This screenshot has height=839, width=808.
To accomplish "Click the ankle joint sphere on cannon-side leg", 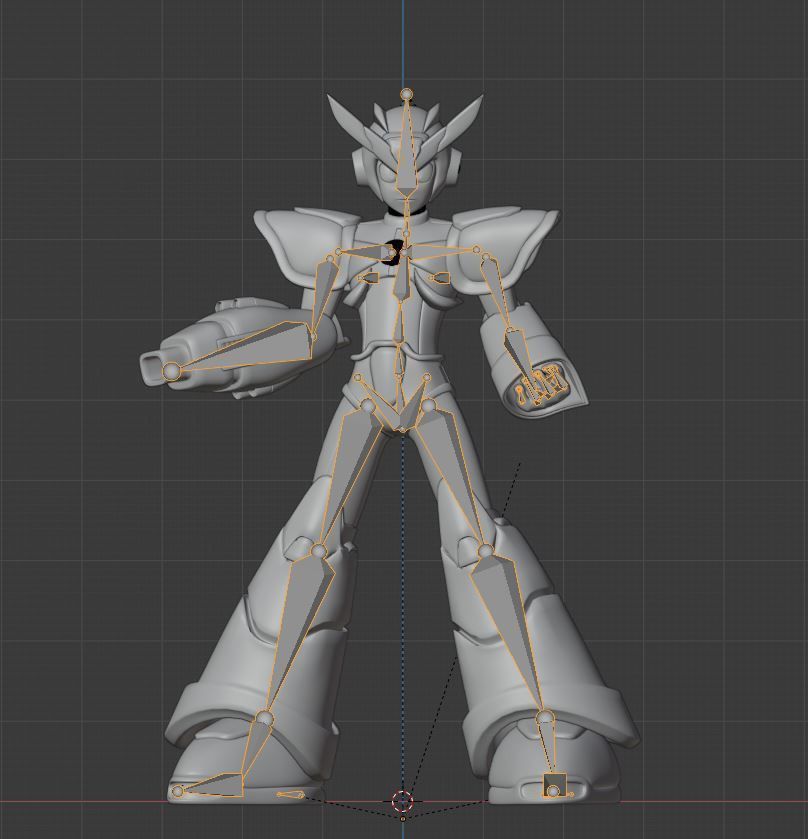I will 264,718.
